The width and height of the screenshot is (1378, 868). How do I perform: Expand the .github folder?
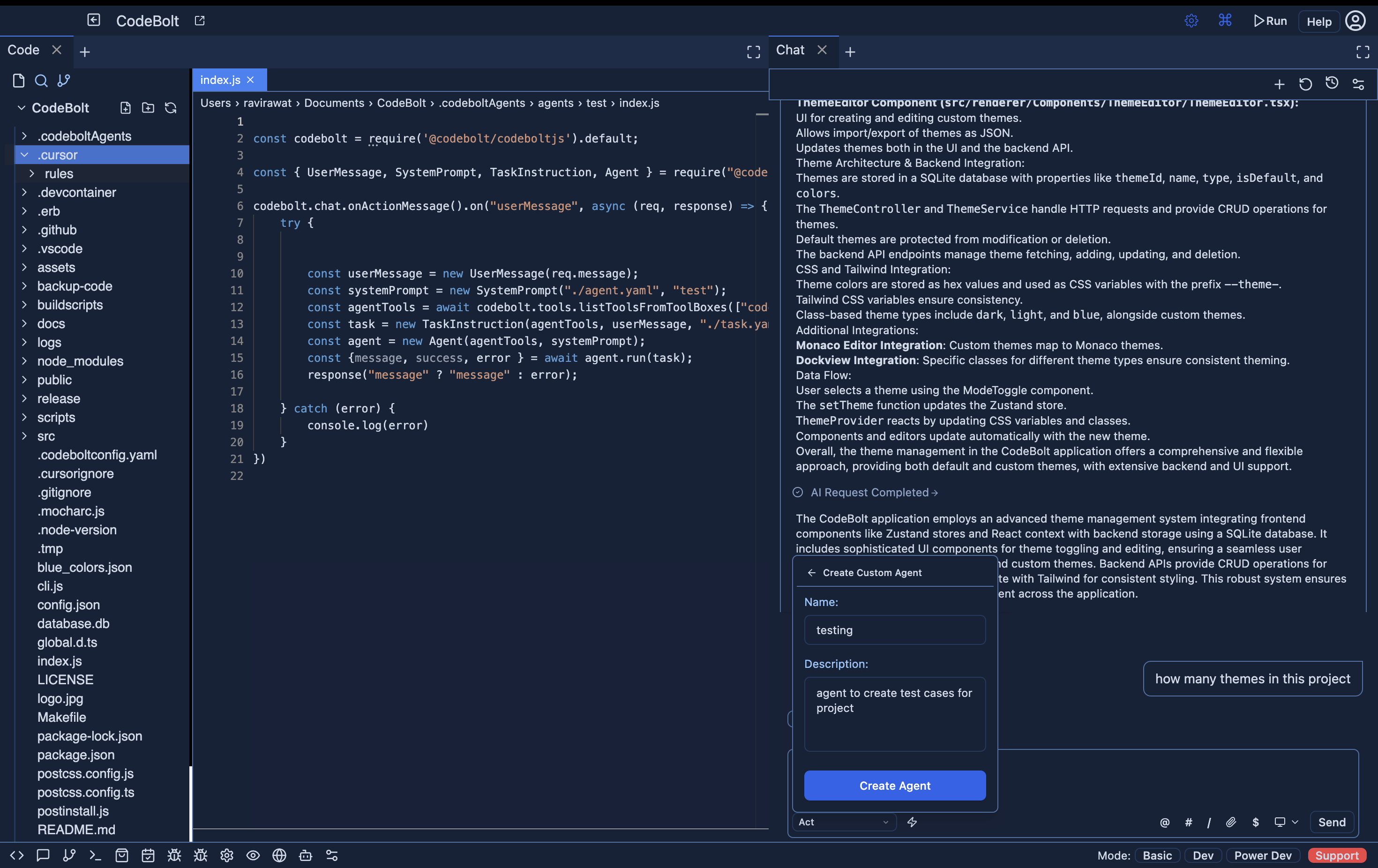pos(24,230)
